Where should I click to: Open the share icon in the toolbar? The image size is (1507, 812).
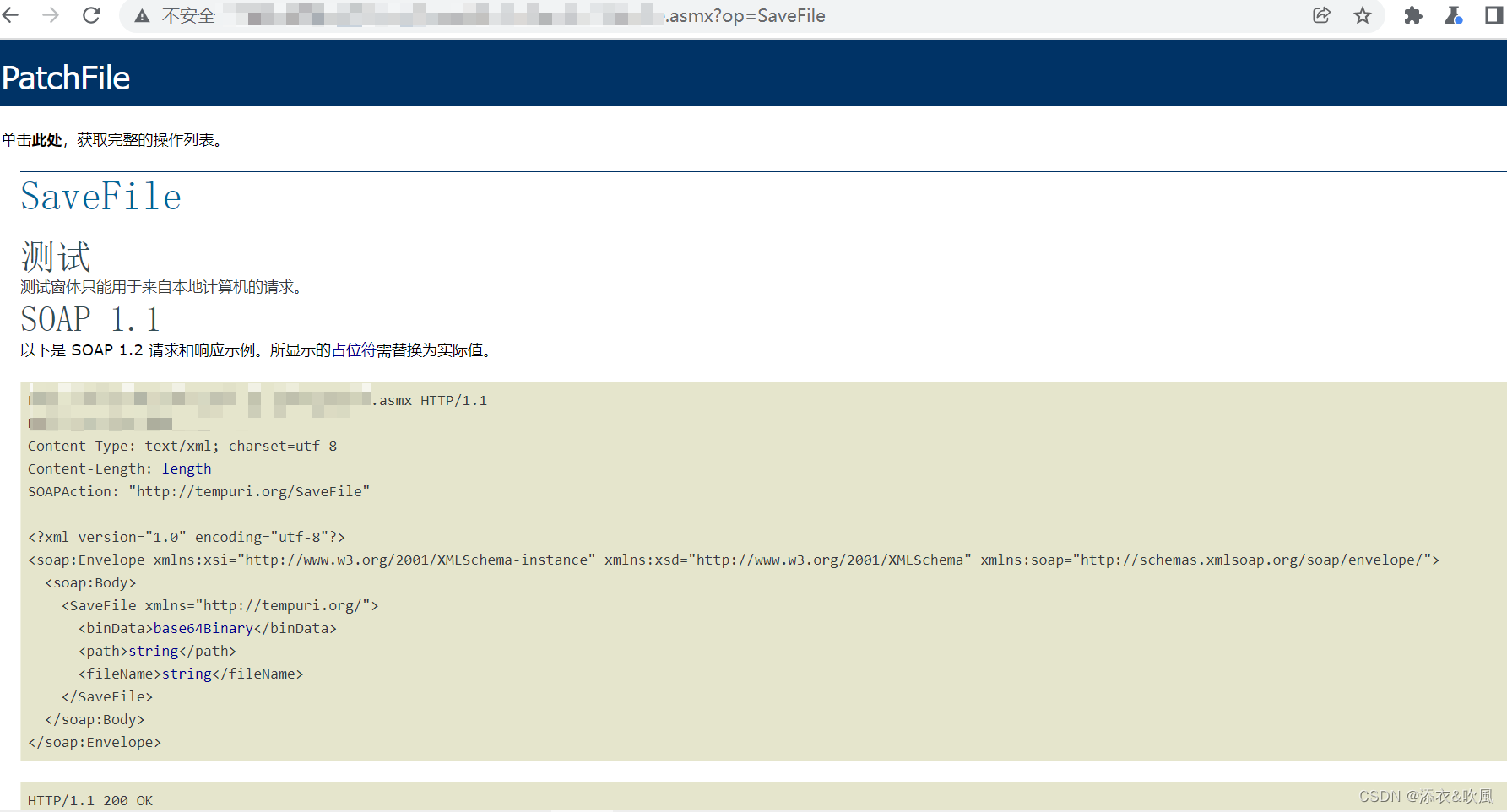[1321, 15]
